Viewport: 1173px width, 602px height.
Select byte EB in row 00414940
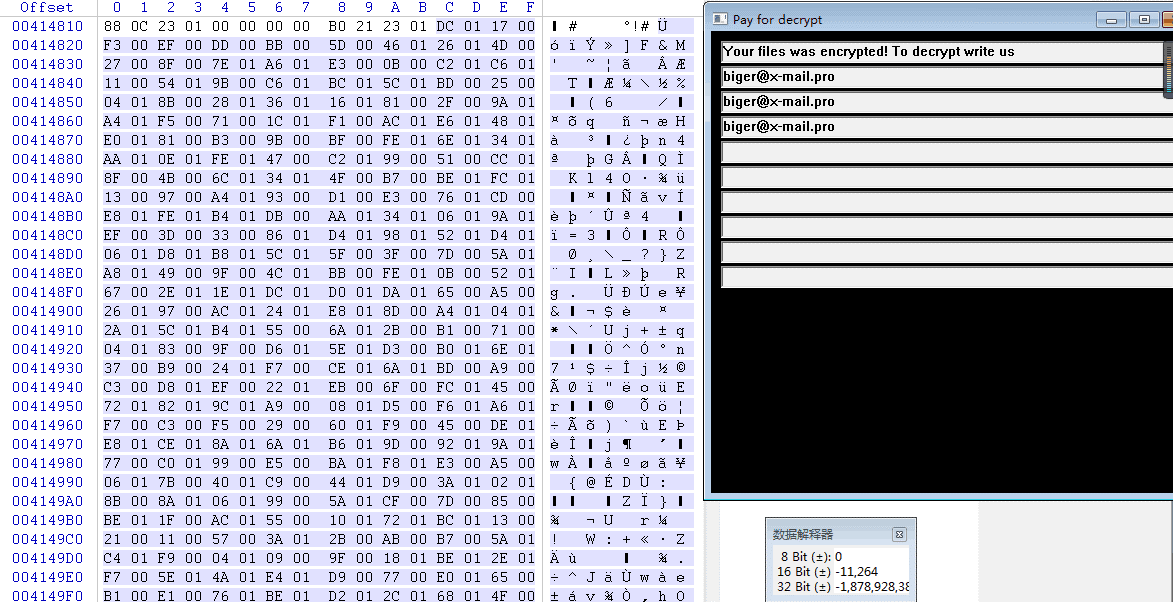click(337, 387)
